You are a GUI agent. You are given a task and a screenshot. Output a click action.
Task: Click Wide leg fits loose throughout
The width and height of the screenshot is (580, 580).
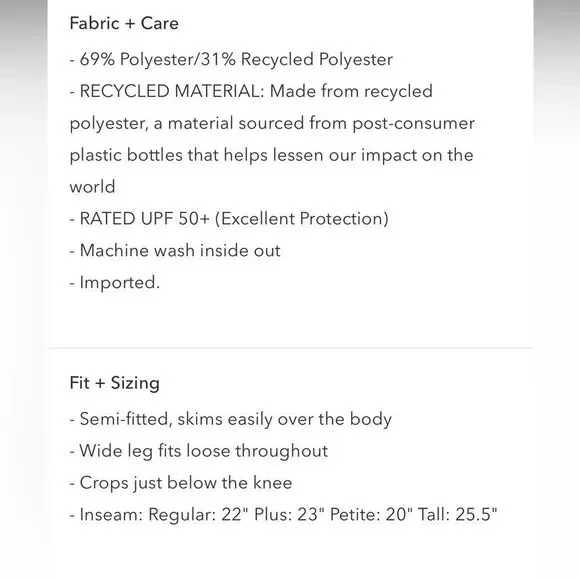(x=199, y=451)
